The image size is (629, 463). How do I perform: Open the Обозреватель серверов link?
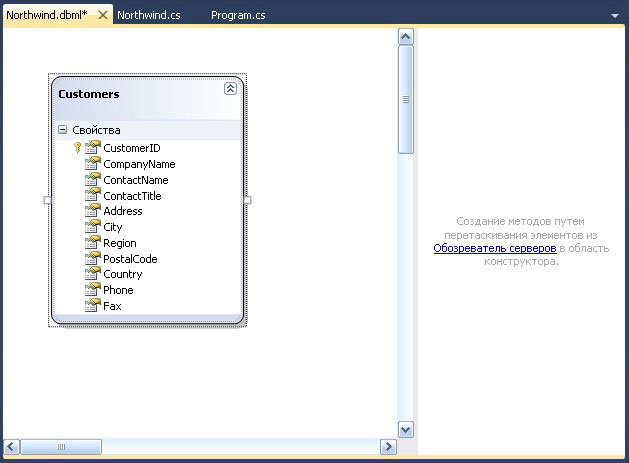pos(495,248)
